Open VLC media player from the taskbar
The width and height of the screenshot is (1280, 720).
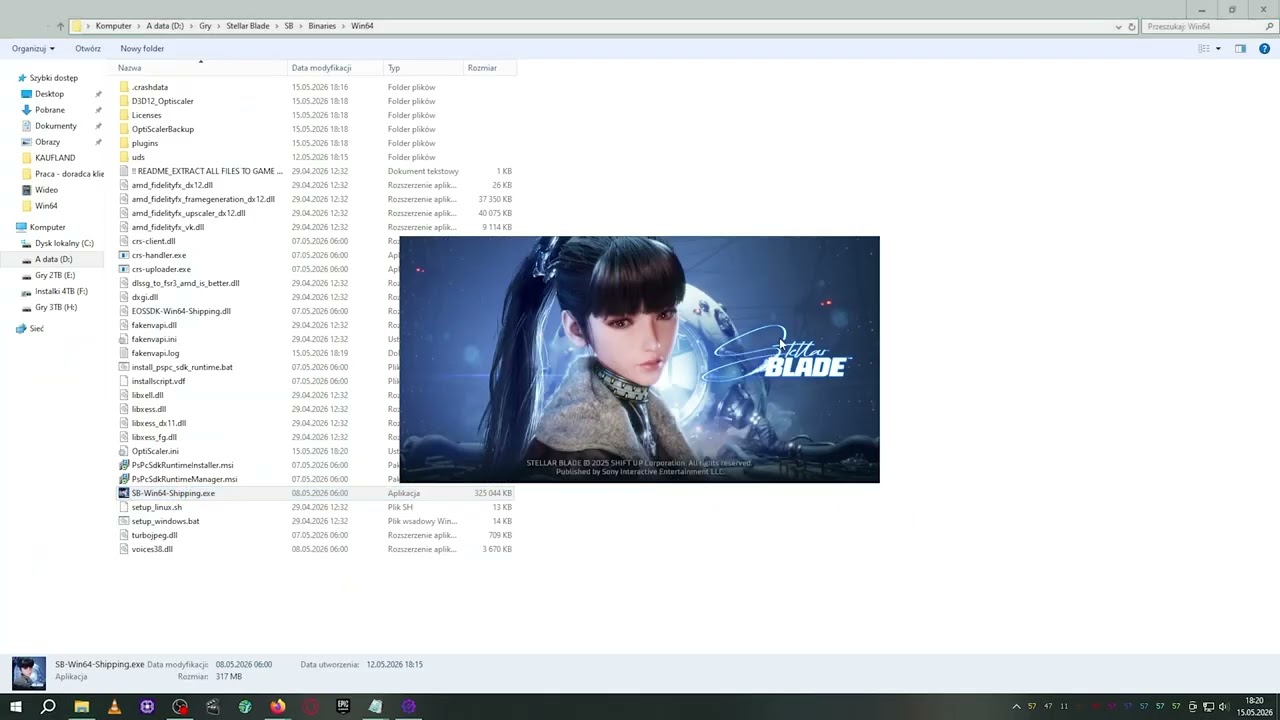click(x=114, y=707)
